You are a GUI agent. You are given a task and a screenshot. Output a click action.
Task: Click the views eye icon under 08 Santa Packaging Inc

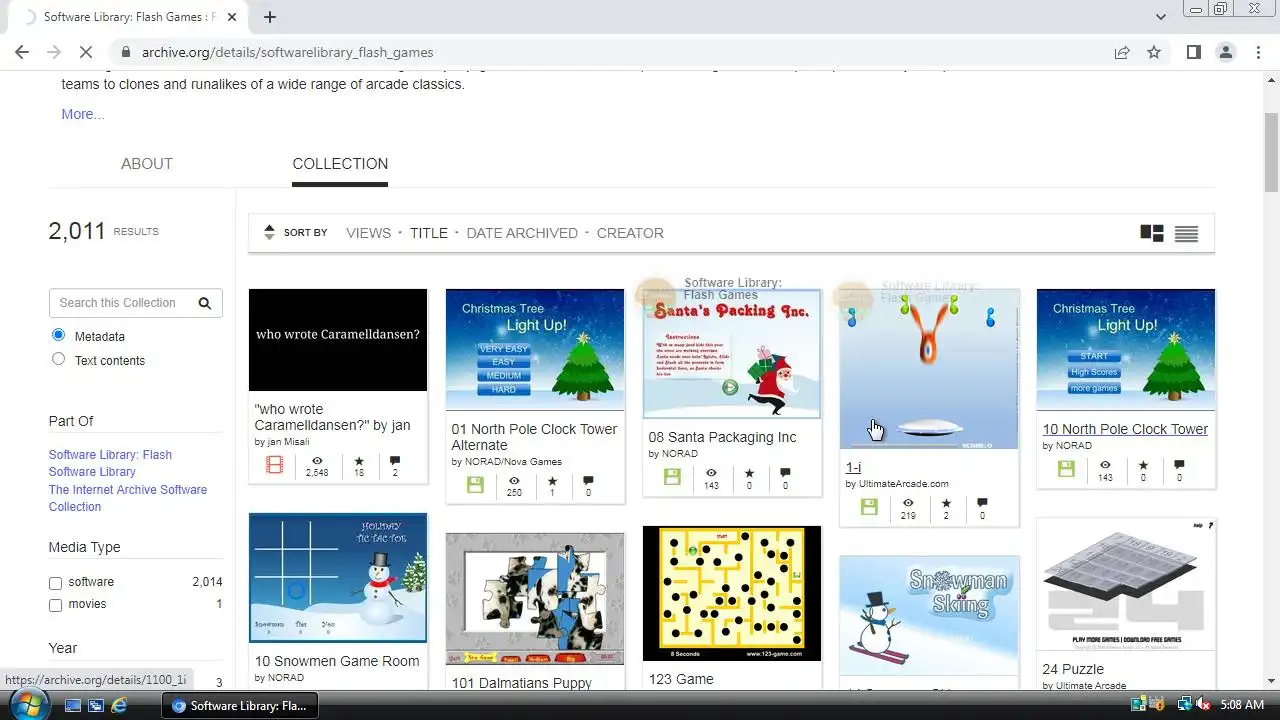pos(711,473)
